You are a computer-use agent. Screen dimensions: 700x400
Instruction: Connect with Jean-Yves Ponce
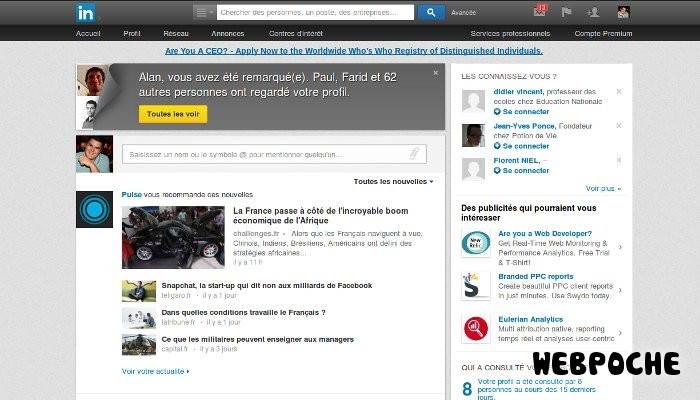tap(521, 146)
